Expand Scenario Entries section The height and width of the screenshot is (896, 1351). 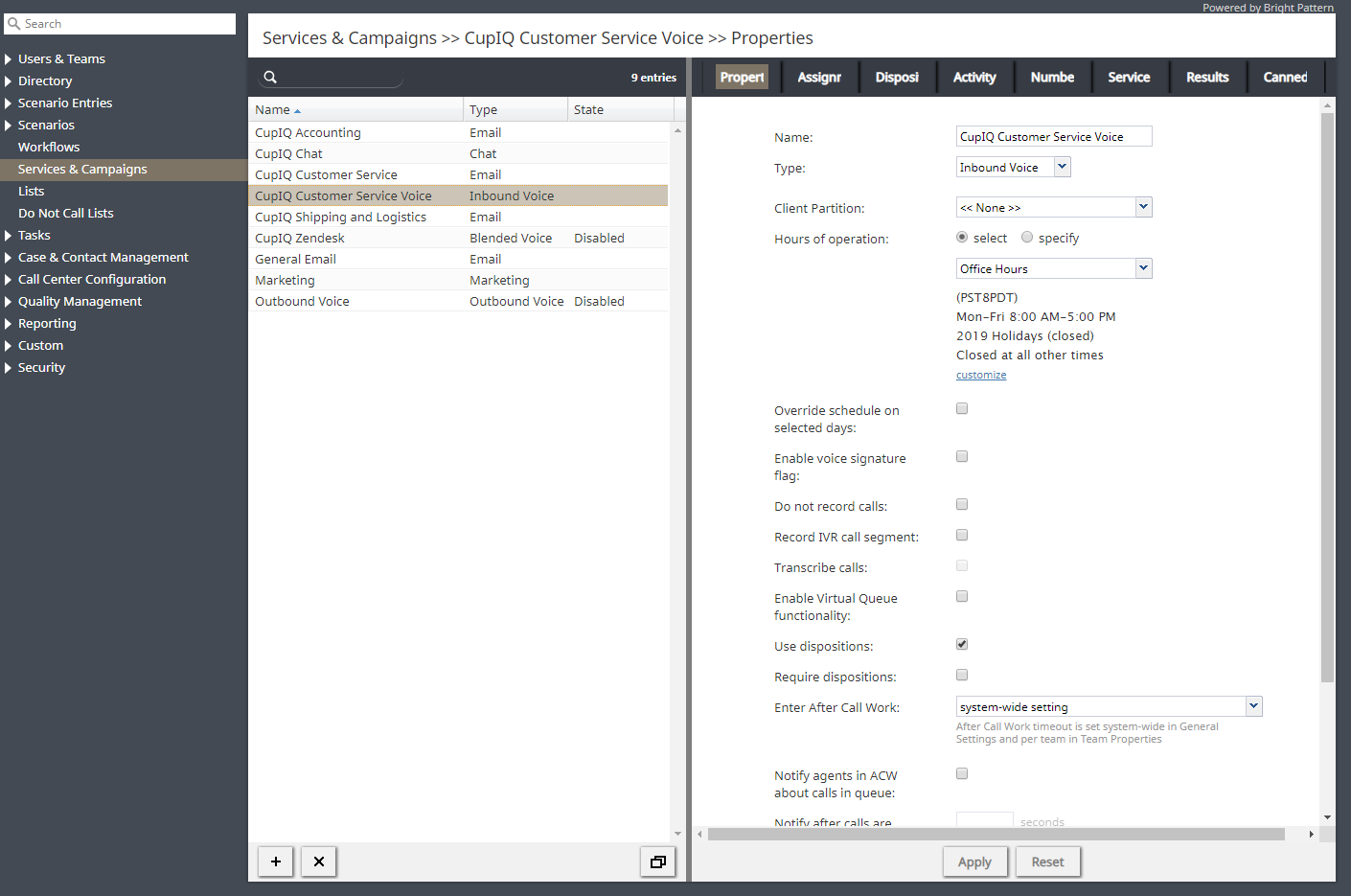(x=9, y=103)
